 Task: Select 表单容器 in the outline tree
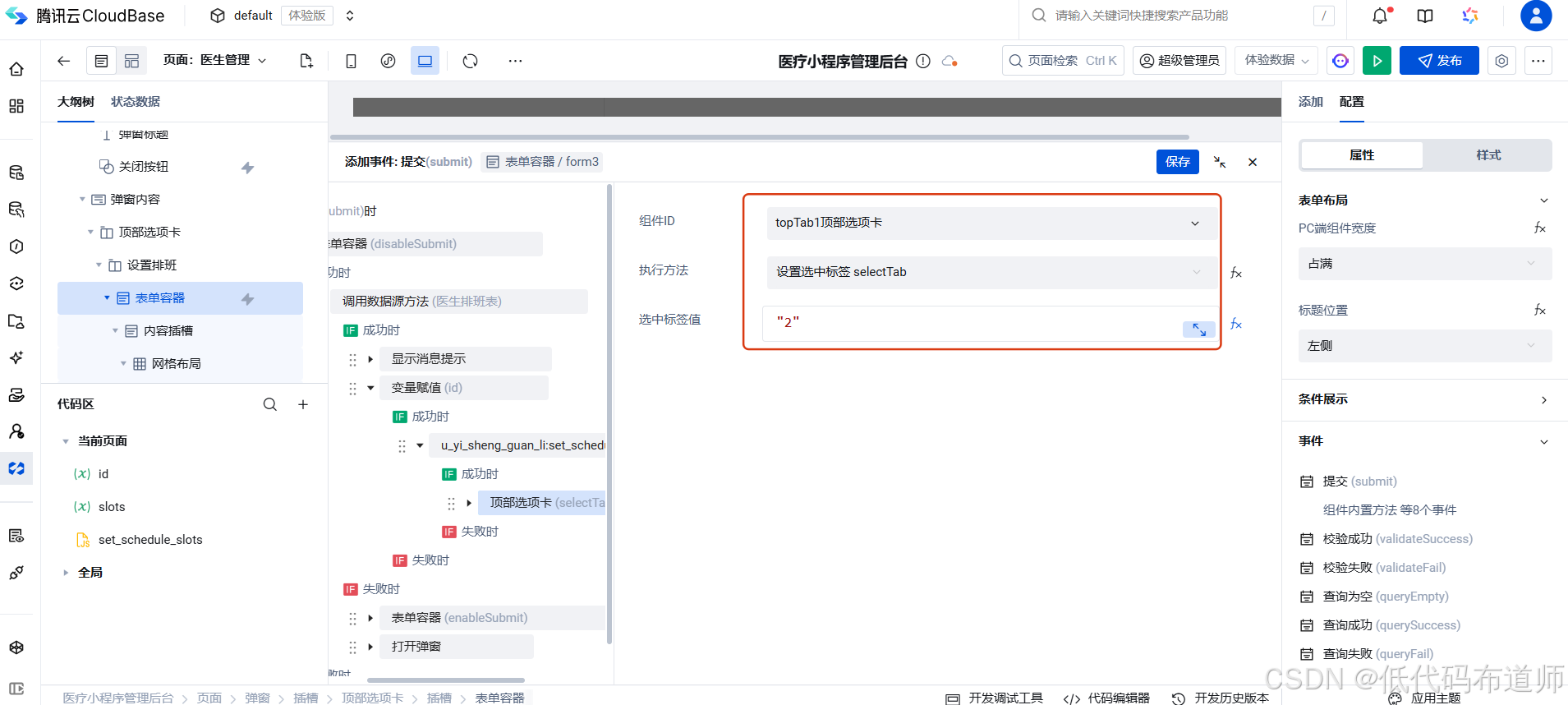point(180,298)
